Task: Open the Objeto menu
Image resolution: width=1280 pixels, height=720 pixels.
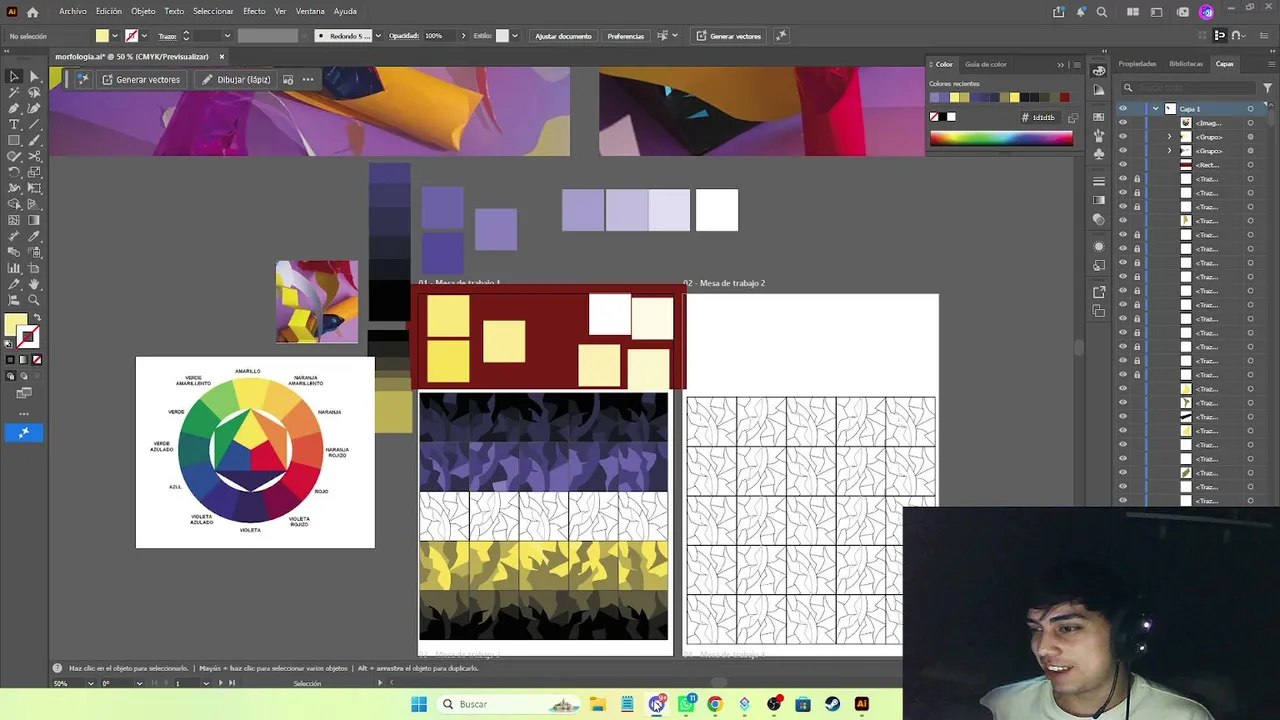Action: pyautogui.click(x=143, y=11)
